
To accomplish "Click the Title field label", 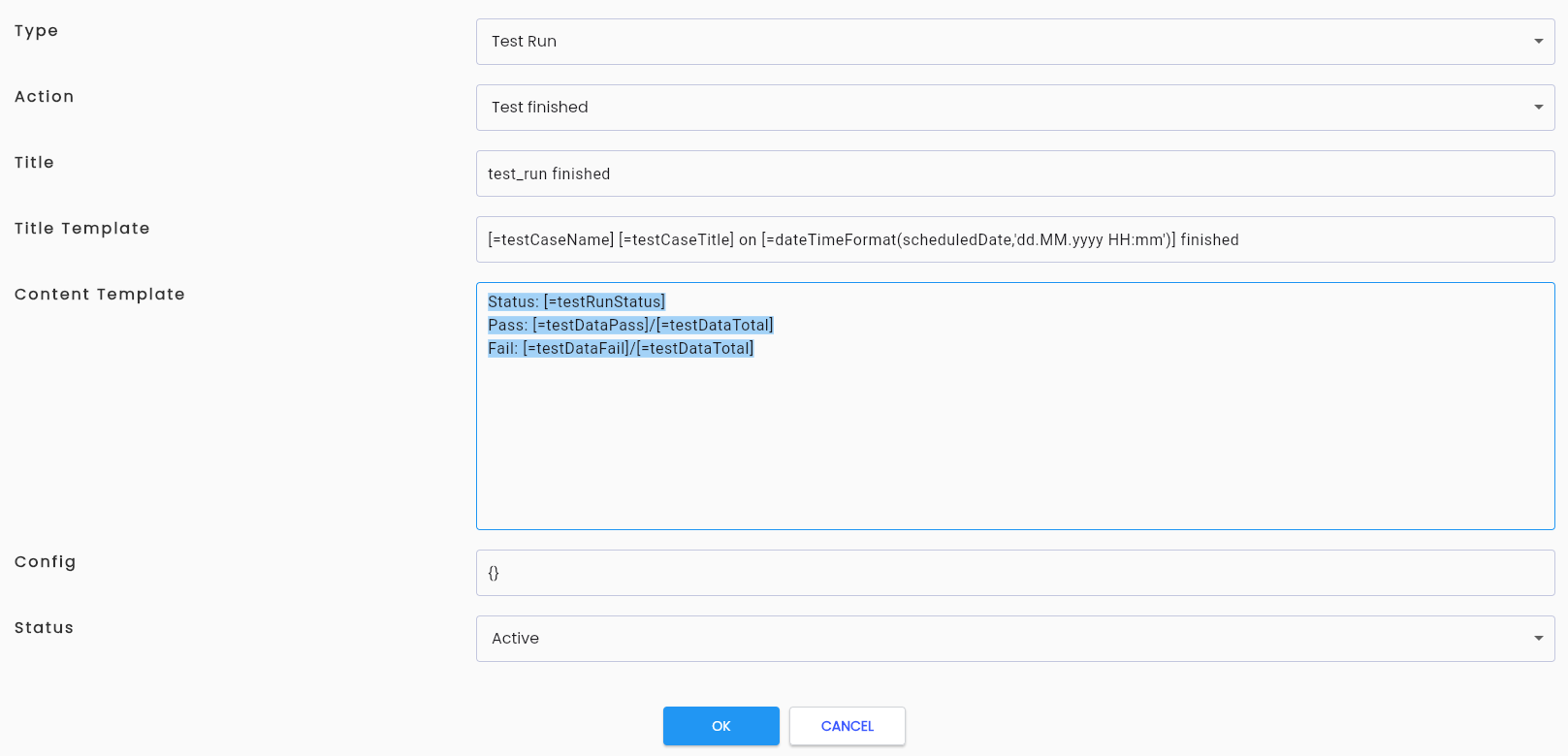I will (34, 163).
